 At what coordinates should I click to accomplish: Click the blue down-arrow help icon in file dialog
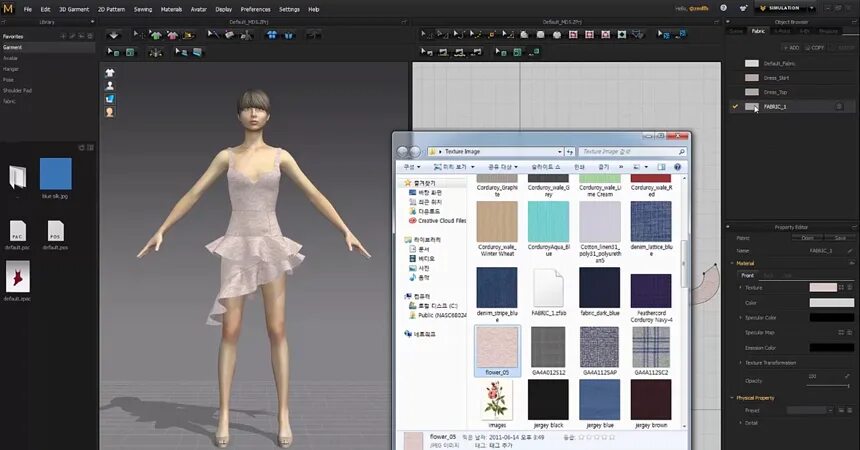tap(678, 167)
